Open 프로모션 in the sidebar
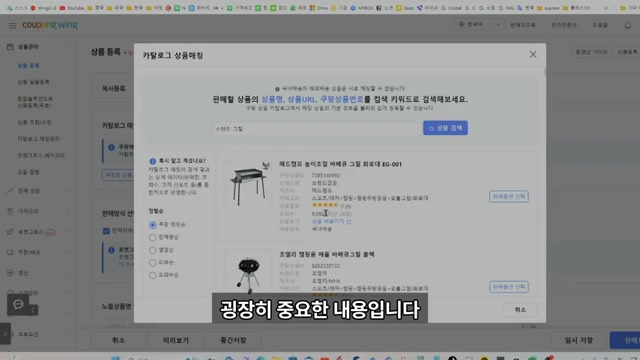640x360 pixels. click(x=28, y=334)
